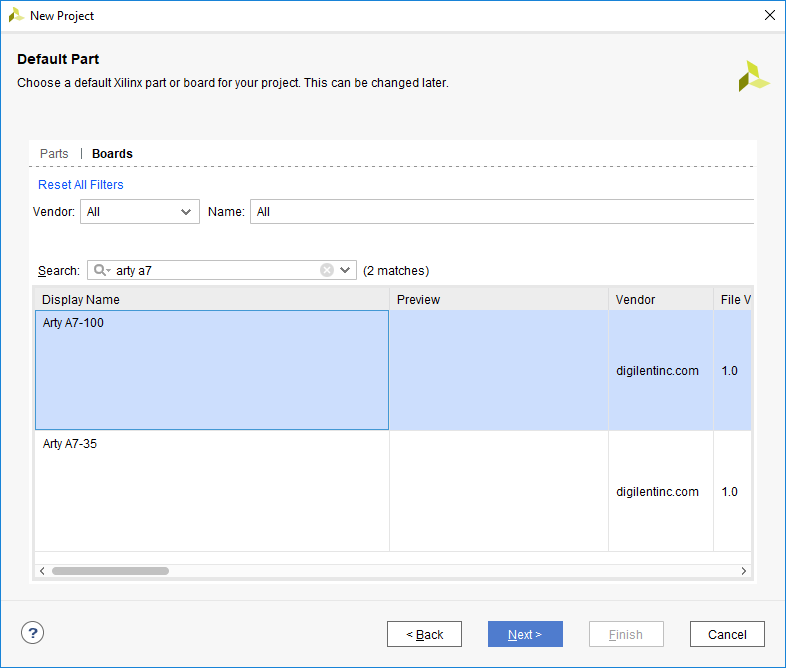
Task: Click Reset All Filters link
Action: pos(81,185)
